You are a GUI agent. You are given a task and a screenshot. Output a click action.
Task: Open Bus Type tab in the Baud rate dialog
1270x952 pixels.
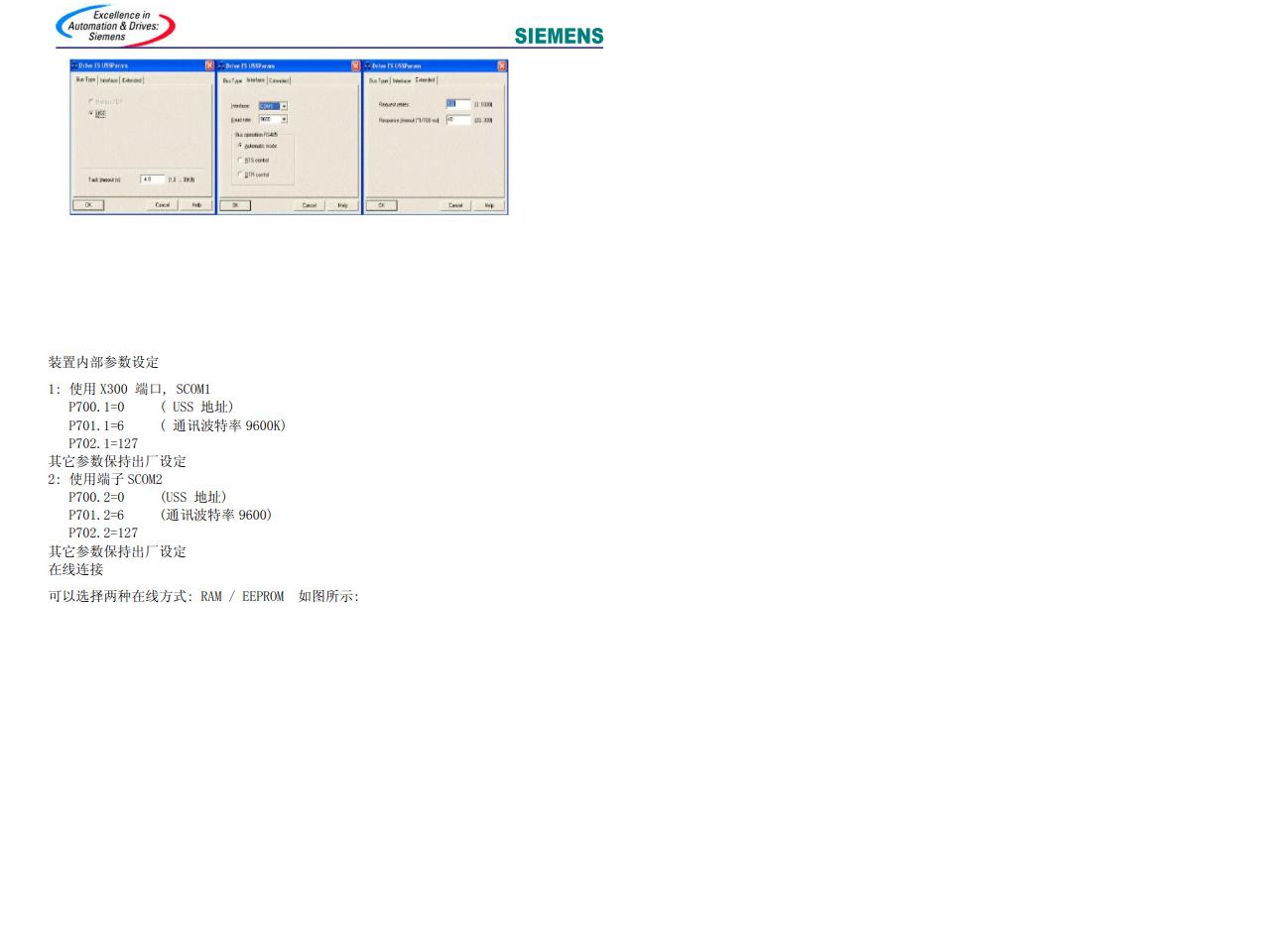tap(232, 81)
